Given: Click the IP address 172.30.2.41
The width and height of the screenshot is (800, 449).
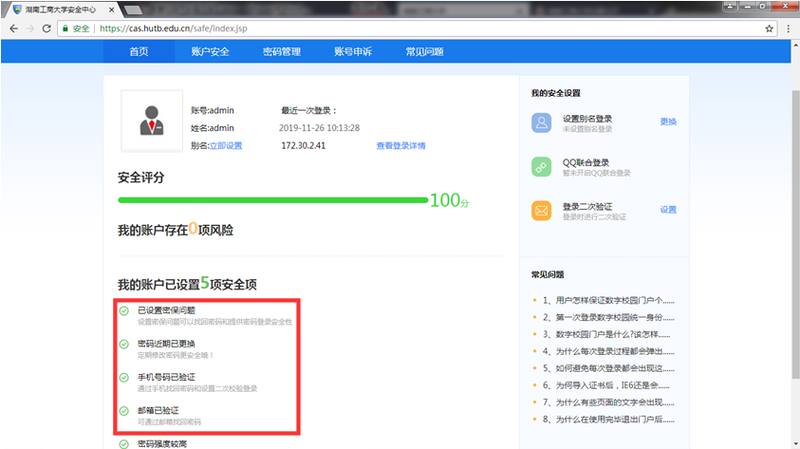Looking at the screenshot, I should tap(303, 146).
